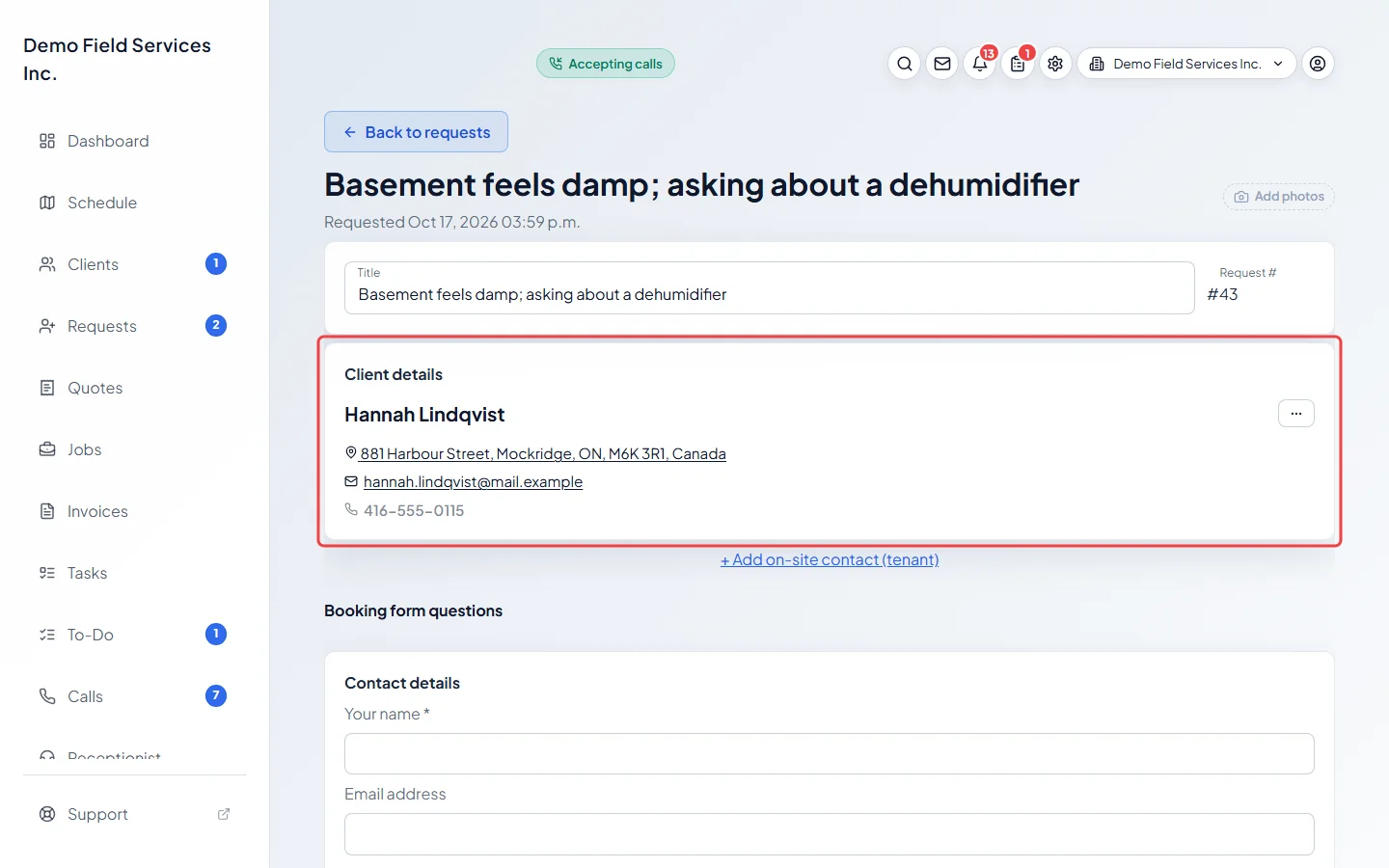Click the Email address input field
Viewport: 1389px width, 868px height.
830,834
